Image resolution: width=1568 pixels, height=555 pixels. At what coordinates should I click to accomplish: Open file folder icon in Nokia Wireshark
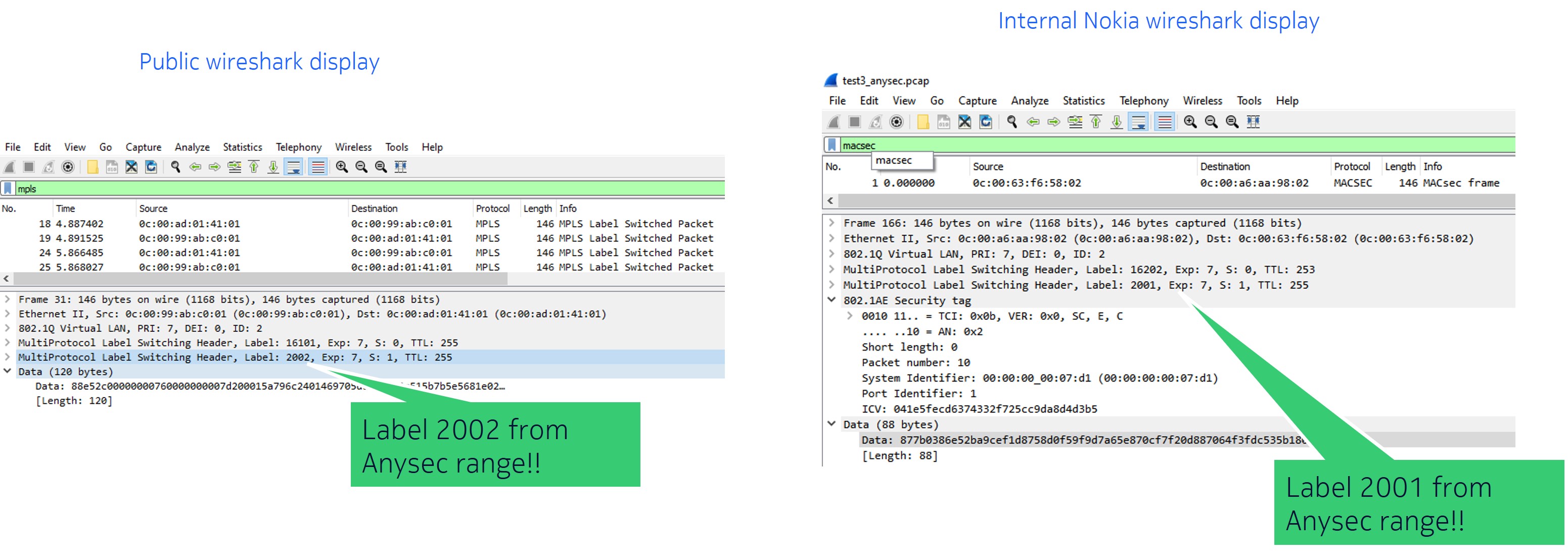coord(923,122)
